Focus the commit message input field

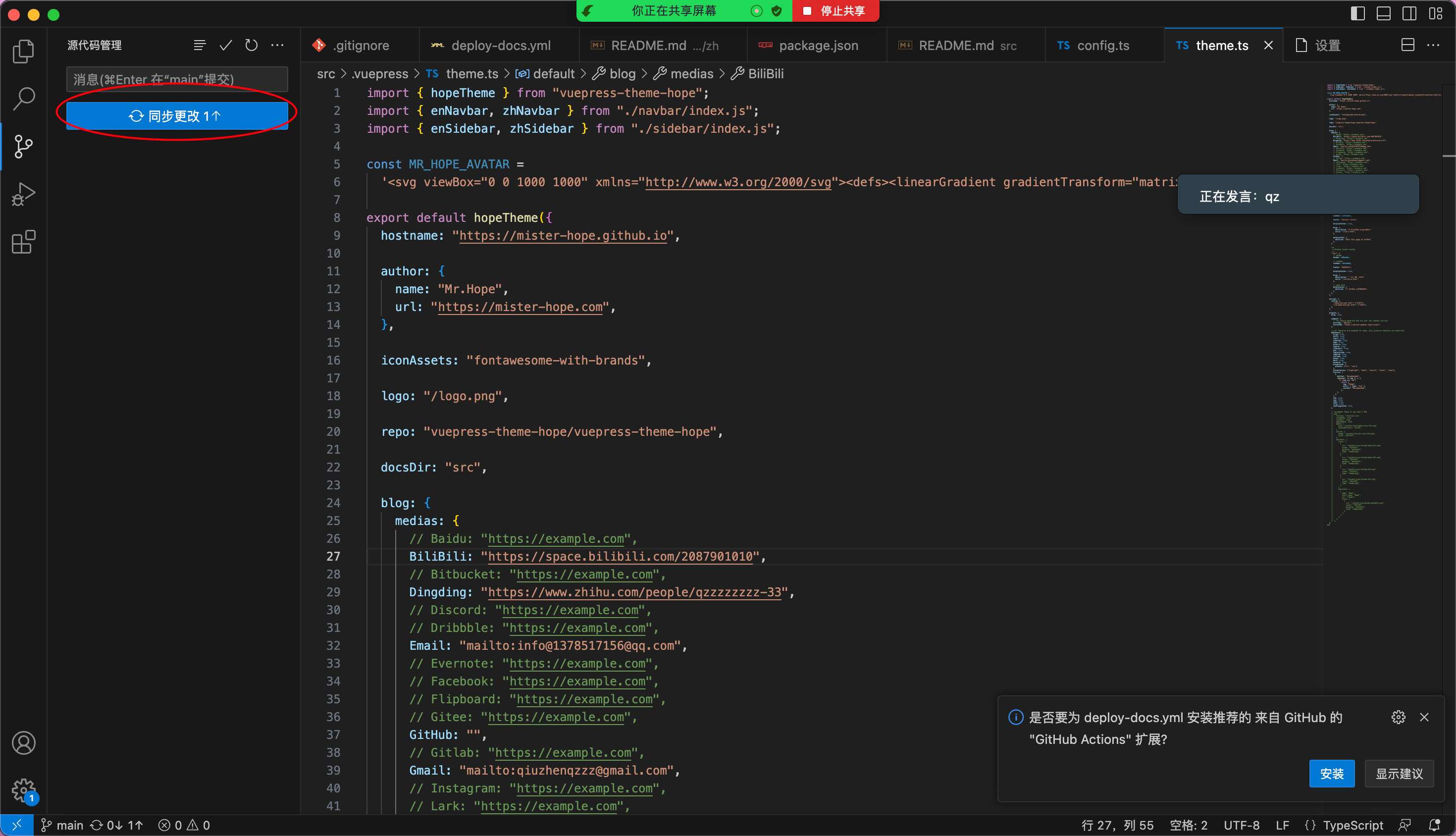click(177, 79)
